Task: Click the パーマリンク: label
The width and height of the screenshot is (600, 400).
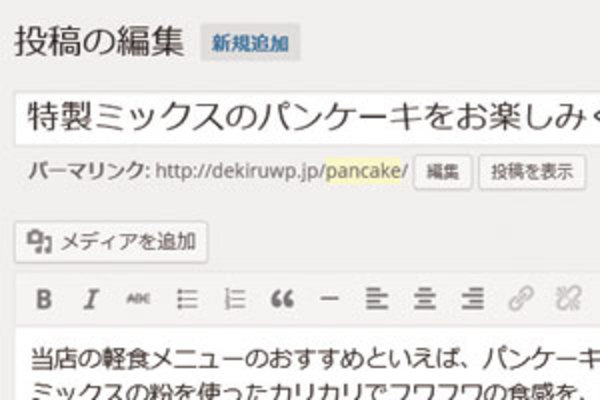Action: pos(90,170)
